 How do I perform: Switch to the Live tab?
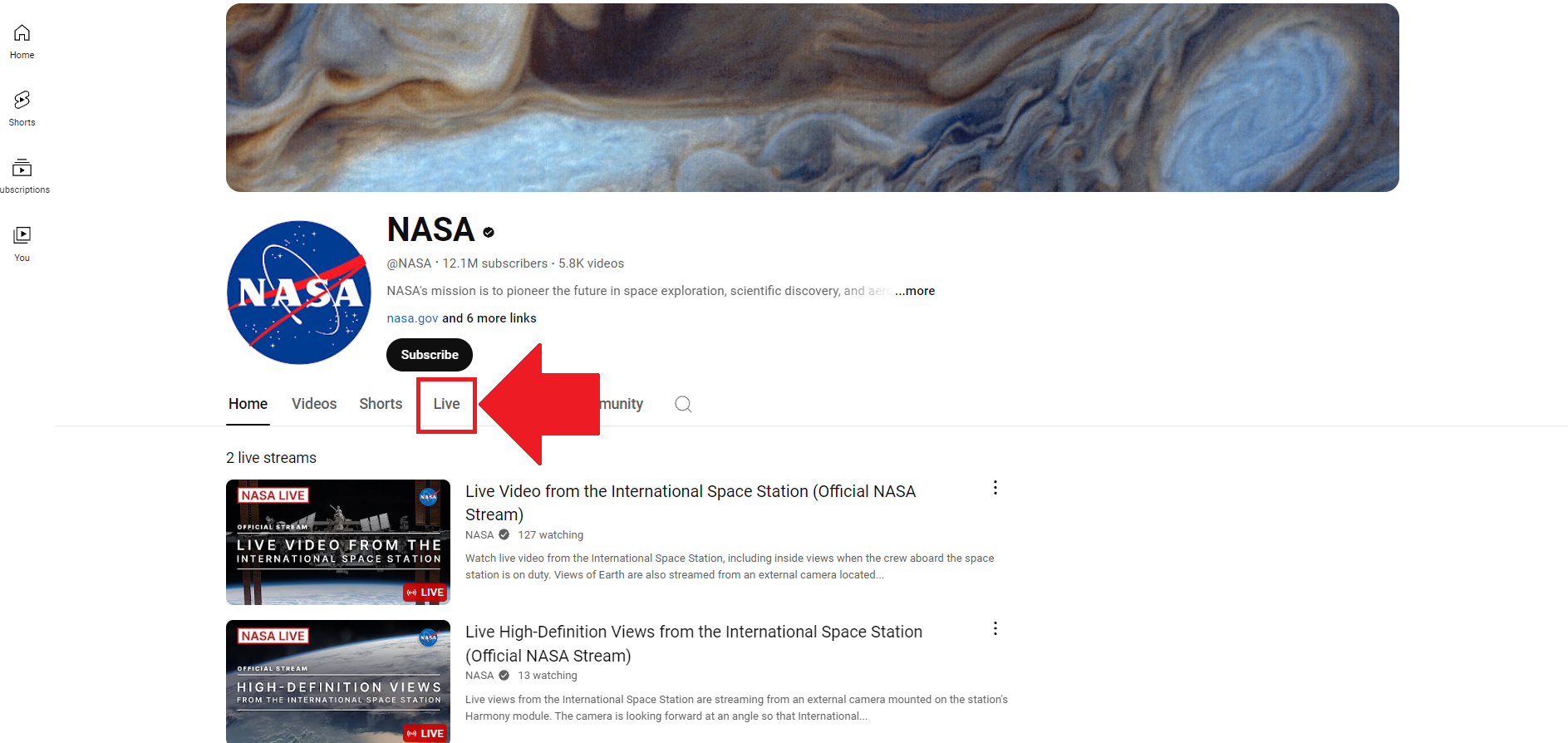tap(446, 404)
